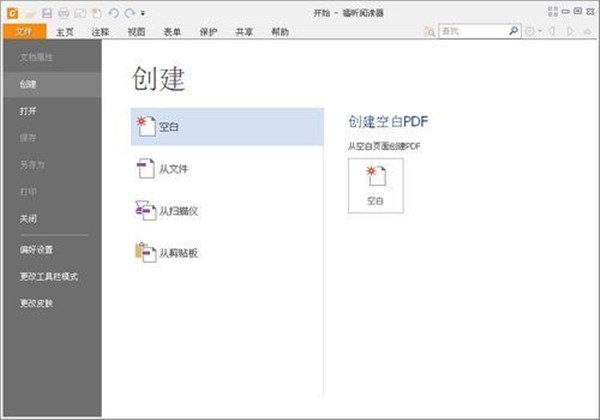Select the 空白 create option row

point(227,127)
